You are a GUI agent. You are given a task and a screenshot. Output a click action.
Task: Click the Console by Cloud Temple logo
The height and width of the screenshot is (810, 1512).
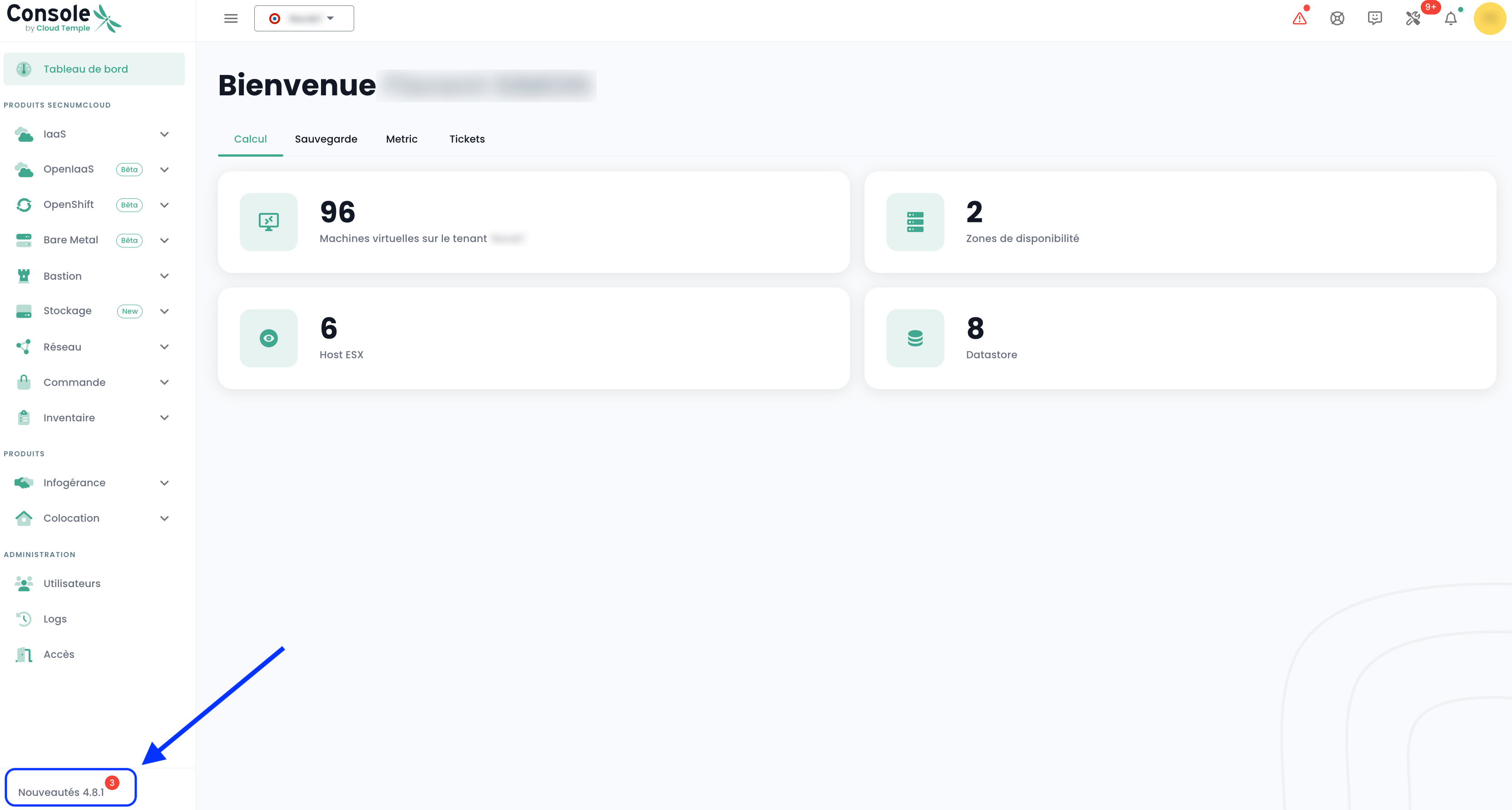(64, 19)
